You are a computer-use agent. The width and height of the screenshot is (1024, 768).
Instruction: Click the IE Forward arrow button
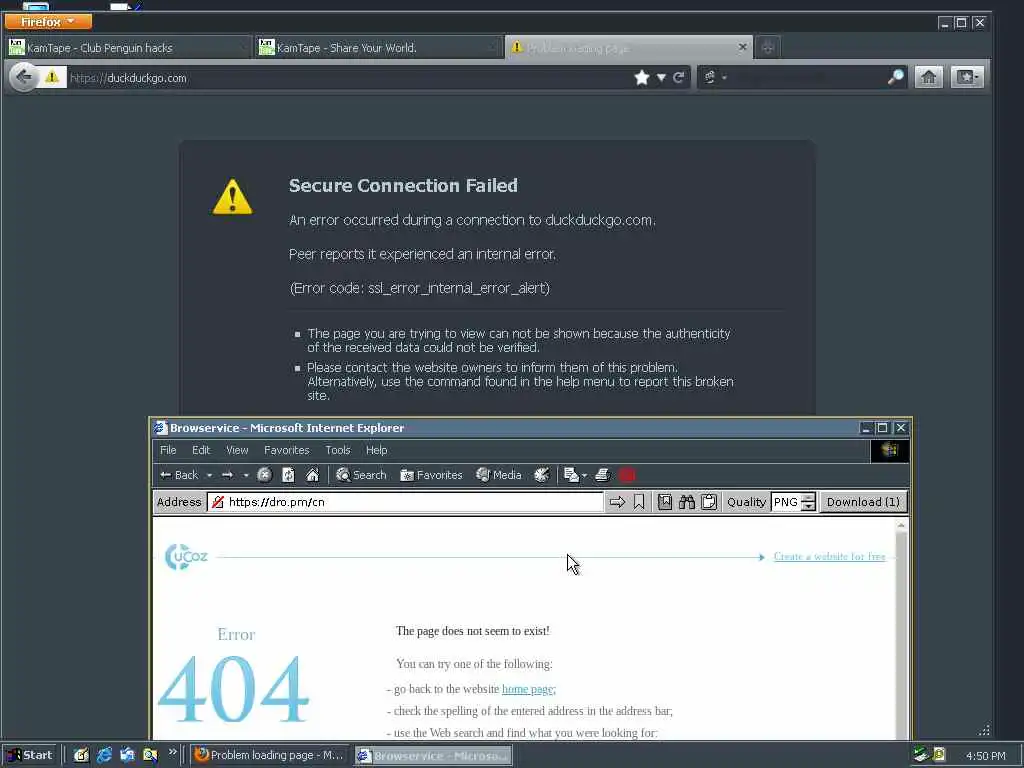coord(227,475)
